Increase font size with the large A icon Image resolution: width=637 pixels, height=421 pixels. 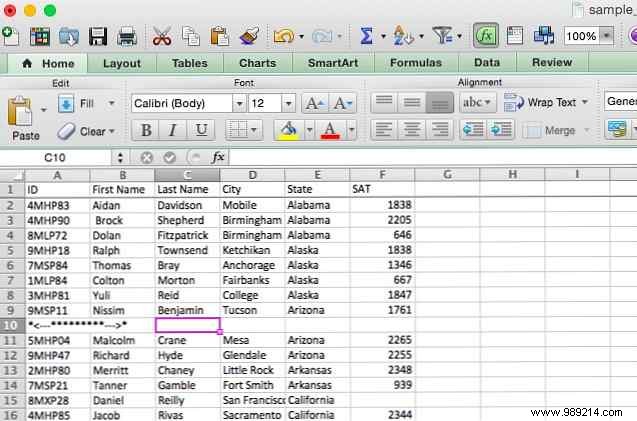tap(315, 103)
